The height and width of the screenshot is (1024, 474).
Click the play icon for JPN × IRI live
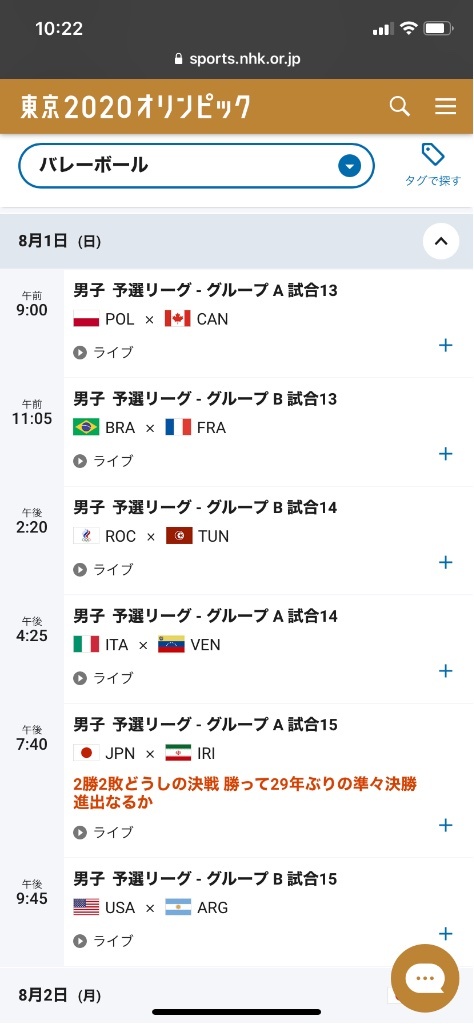tap(80, 832)
